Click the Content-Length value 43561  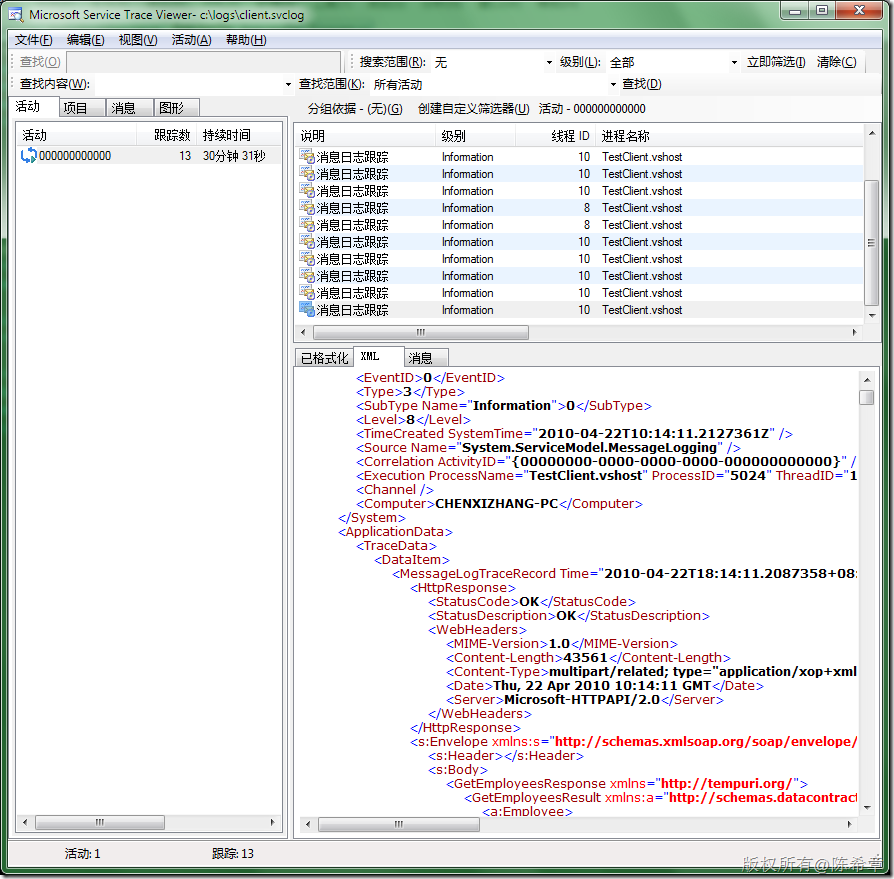pos(585,658)
